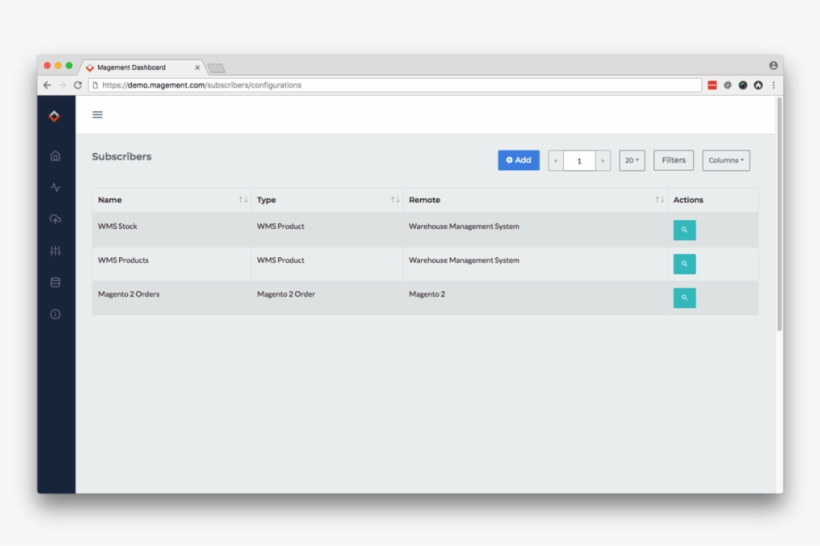View details of Magento 2 Orders subscriber
Image resolution: width=820 pixels, height=546 pixels.
684,298
